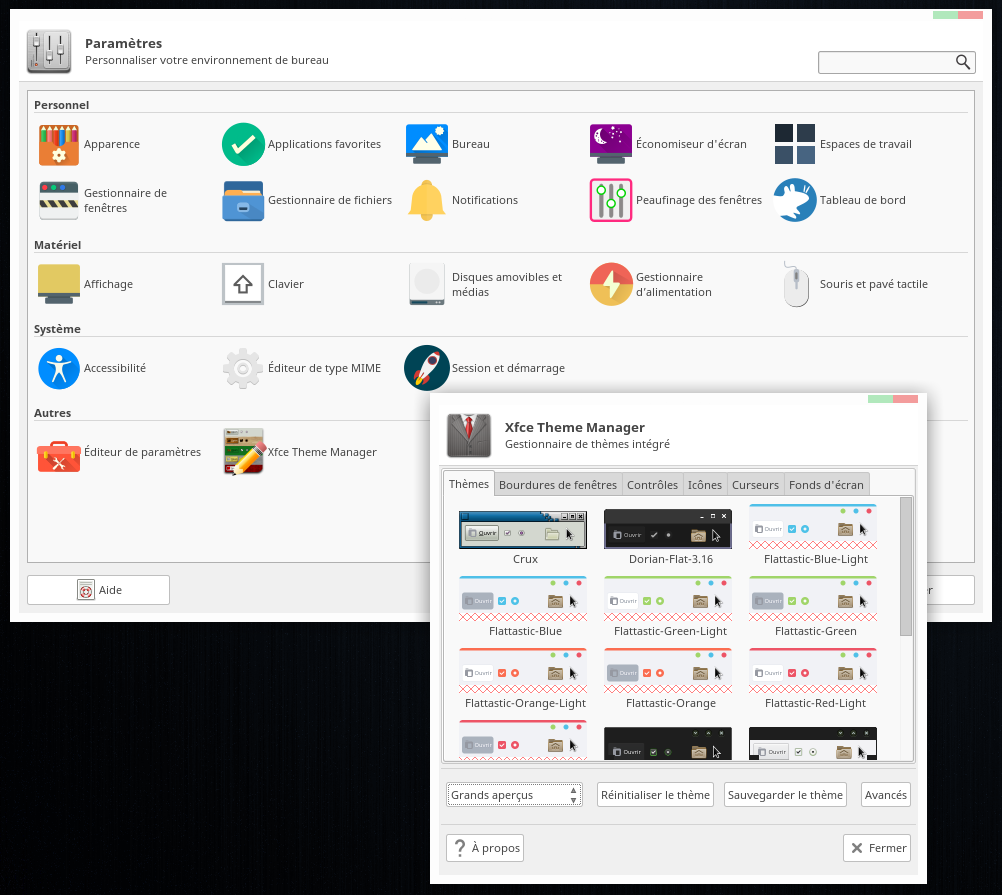Open Apparence settings icon
The width and height of the screenshot is (1002, 895).
point(59,144)
